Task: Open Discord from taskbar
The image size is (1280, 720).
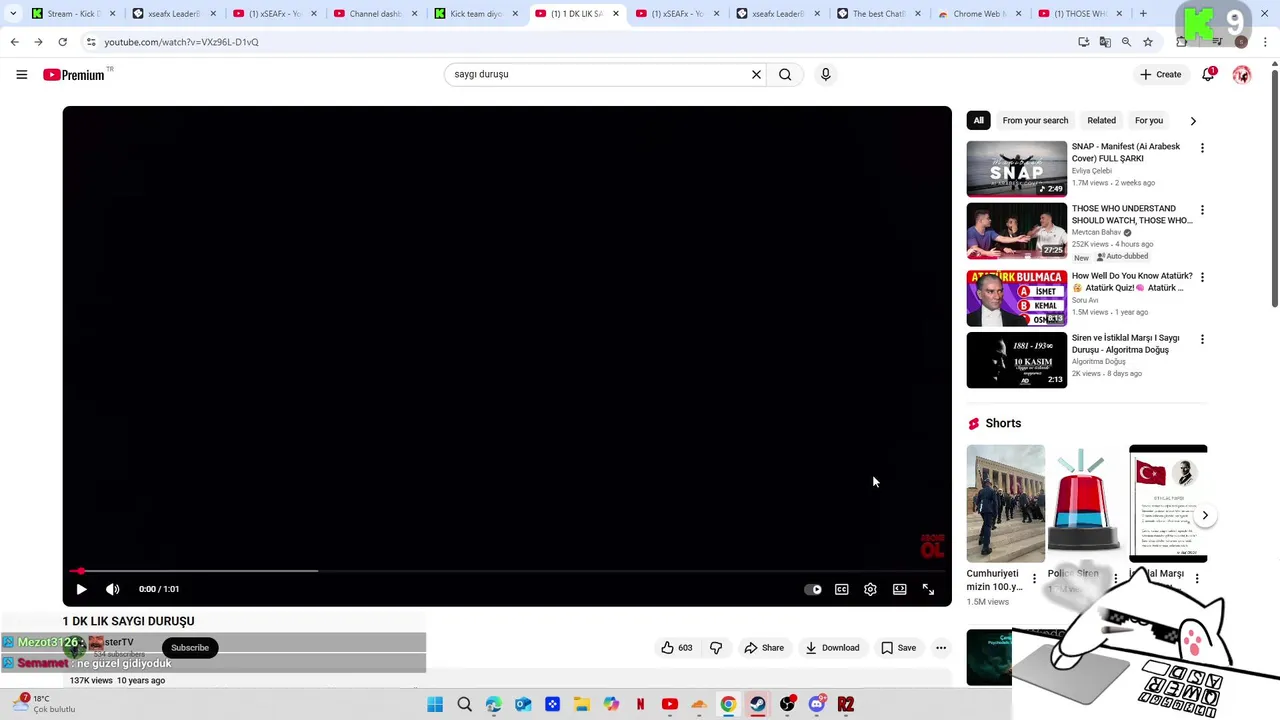Action: pyautogui.click(x=816, y=704)
